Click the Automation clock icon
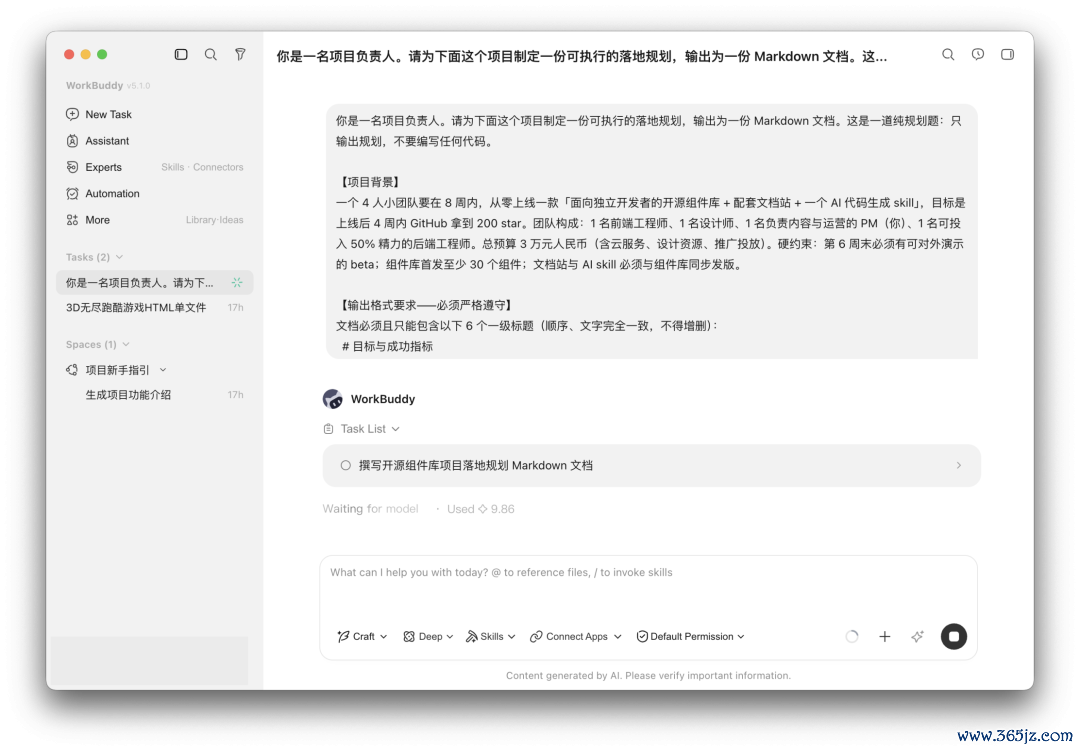The image size is (1080, 751). 72,194
